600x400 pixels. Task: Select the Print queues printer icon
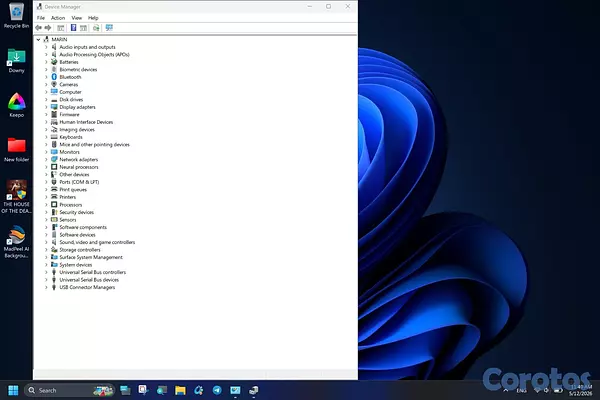point(54,189)
